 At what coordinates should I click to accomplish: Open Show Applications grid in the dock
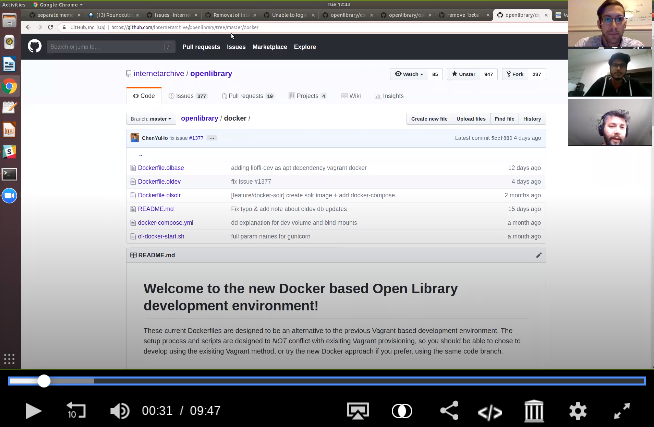pyautogui.click(x=9, y=359)
